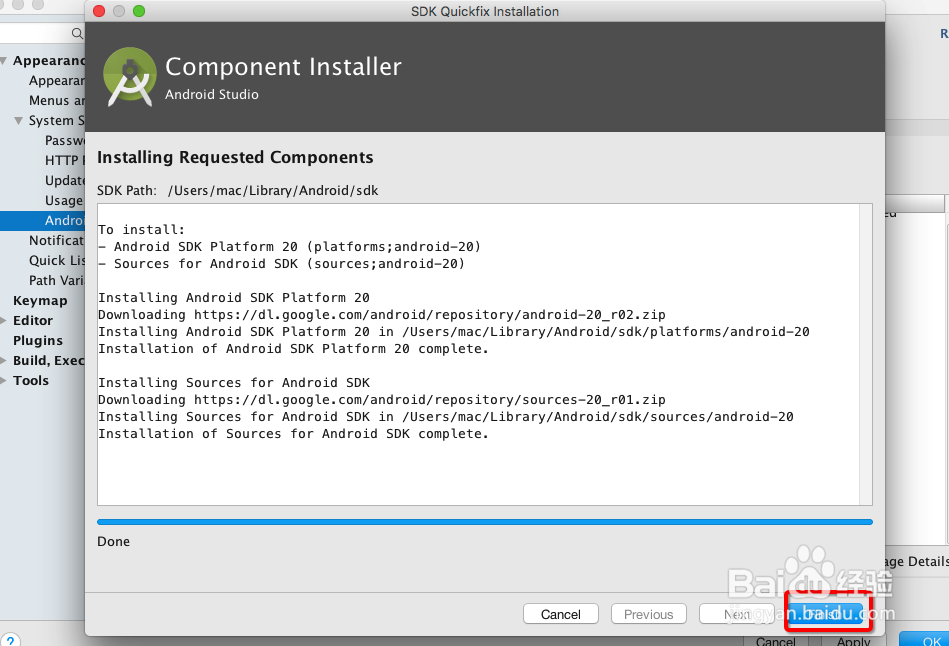This screenshot has width=949, height=646.
Task: Select Menus and Toolbars settings item
Action: 56,101
